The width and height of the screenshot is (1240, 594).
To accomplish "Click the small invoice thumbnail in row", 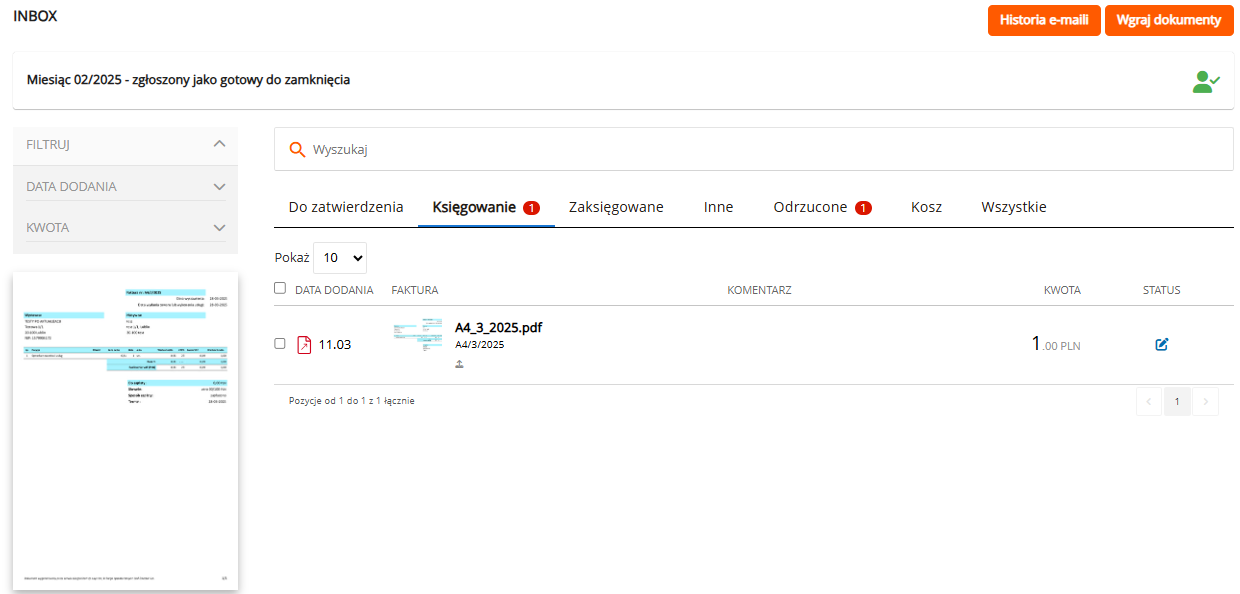I will [x=418, y=334].
